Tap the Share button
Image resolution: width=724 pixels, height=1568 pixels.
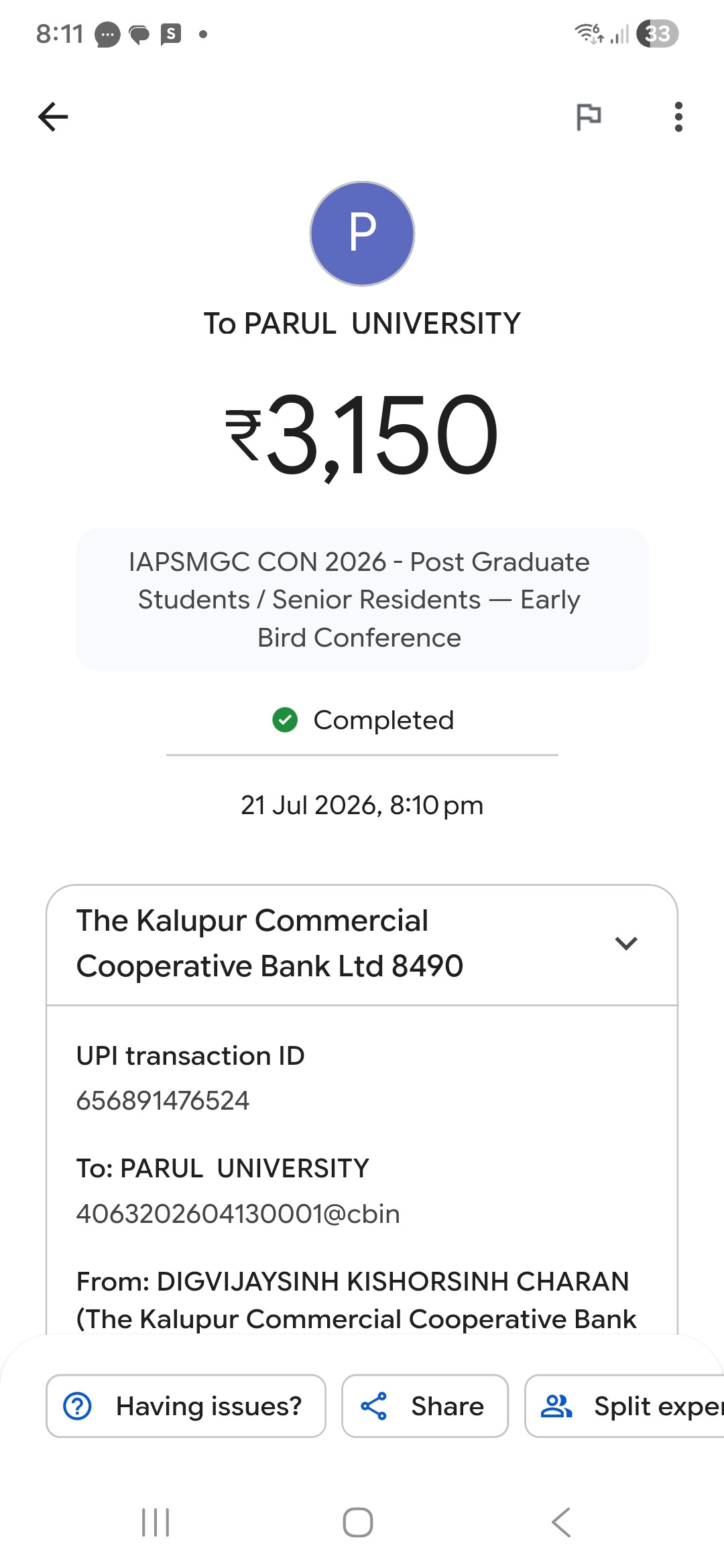(x=425, y=1406)
